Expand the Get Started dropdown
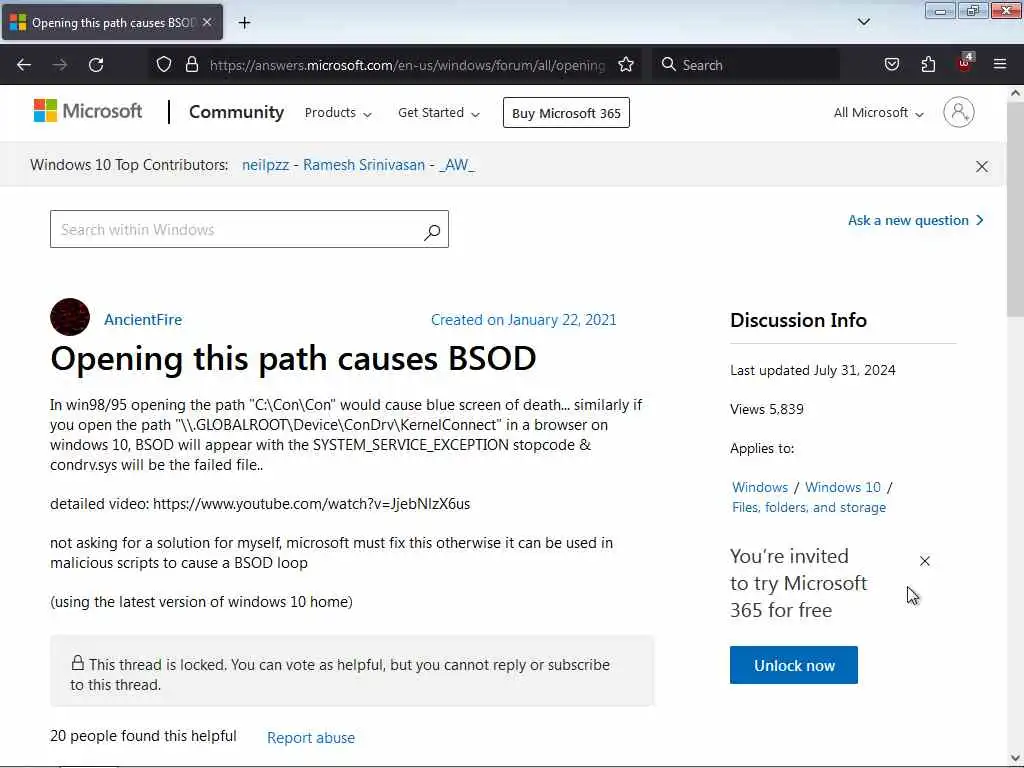The image size is (1024, 768). (x=439, y=113)
